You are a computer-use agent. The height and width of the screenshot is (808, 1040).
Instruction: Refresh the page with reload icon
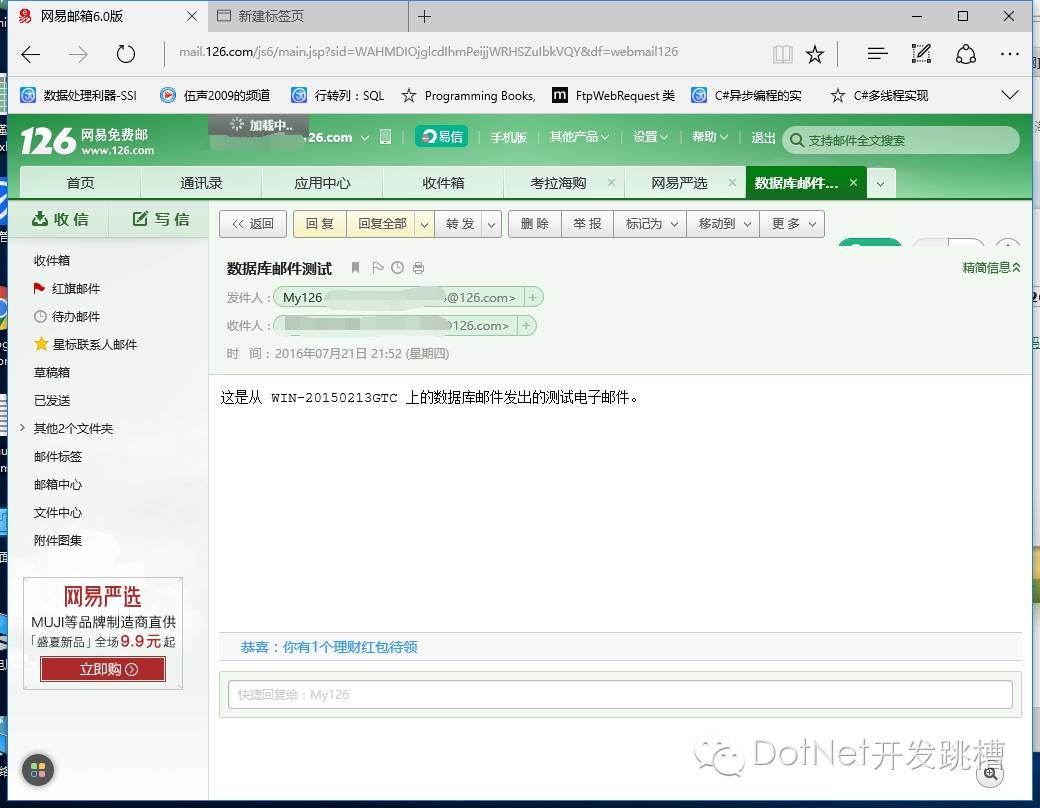click(126, 54)
